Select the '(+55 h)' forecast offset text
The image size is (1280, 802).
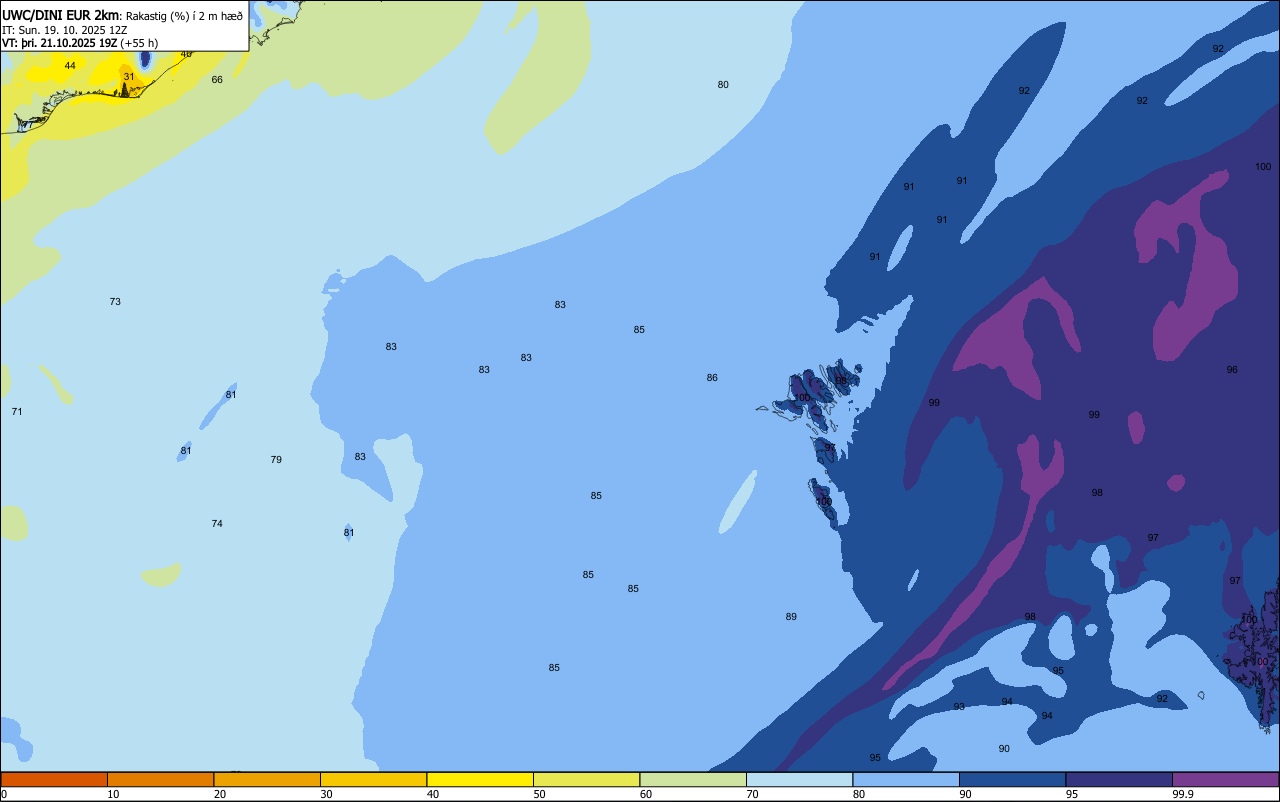click(x=139, y=43)
